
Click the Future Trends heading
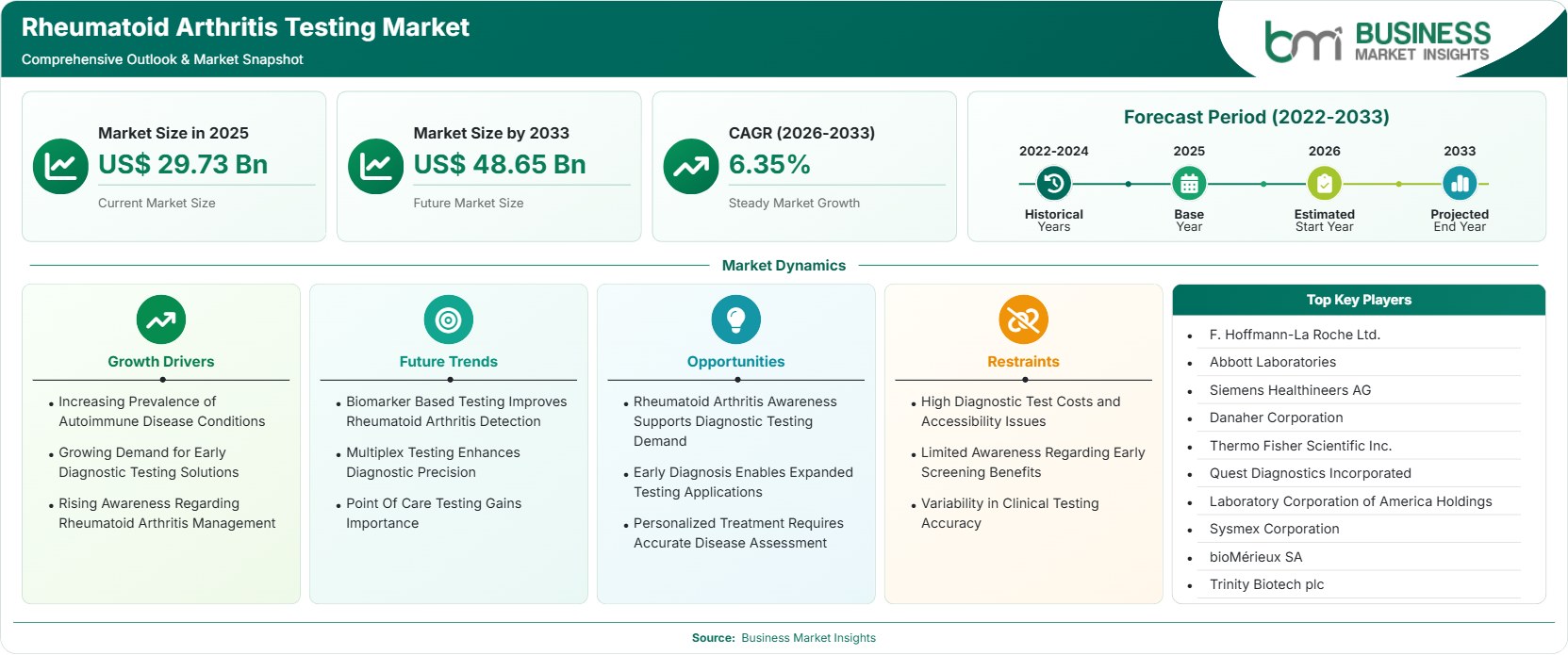coord(449,362)
